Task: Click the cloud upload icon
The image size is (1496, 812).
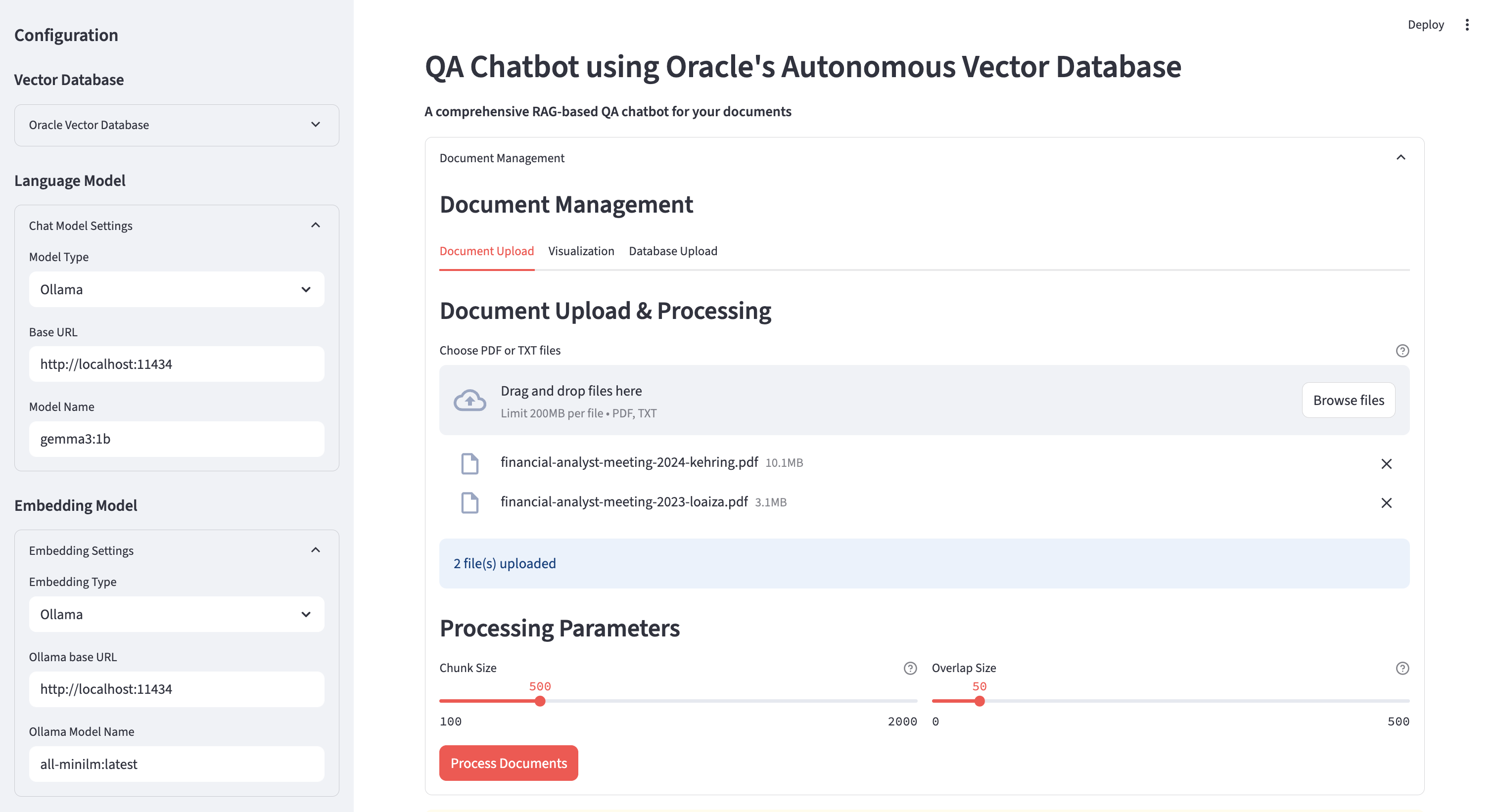Action: [x=469, y=401]
